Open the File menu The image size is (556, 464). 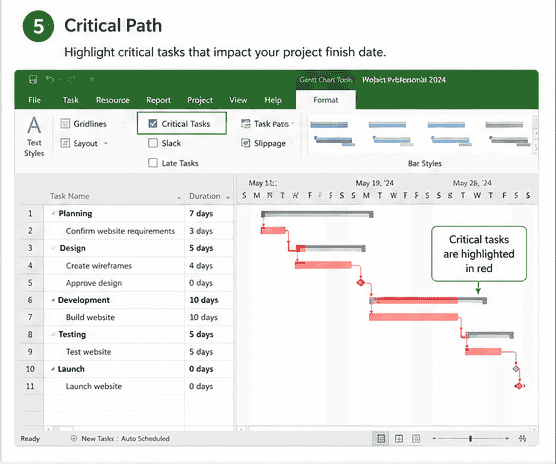34,100
